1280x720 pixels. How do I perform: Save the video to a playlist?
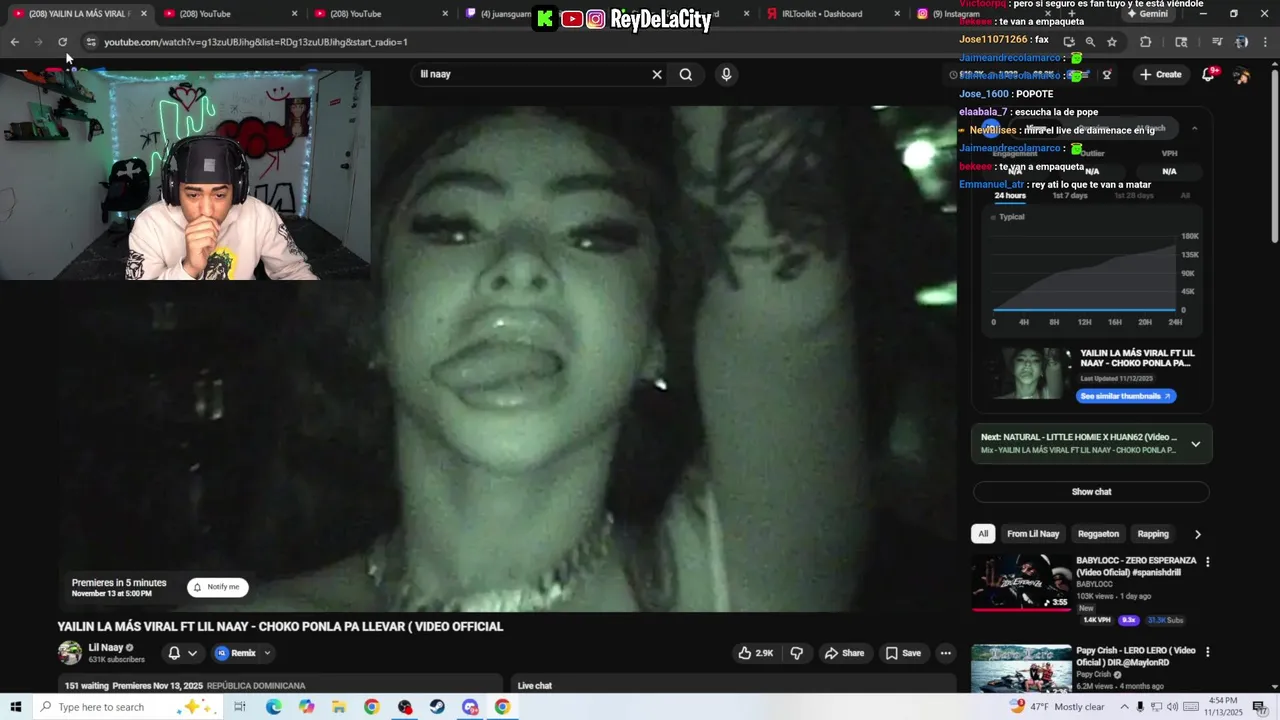903,653
